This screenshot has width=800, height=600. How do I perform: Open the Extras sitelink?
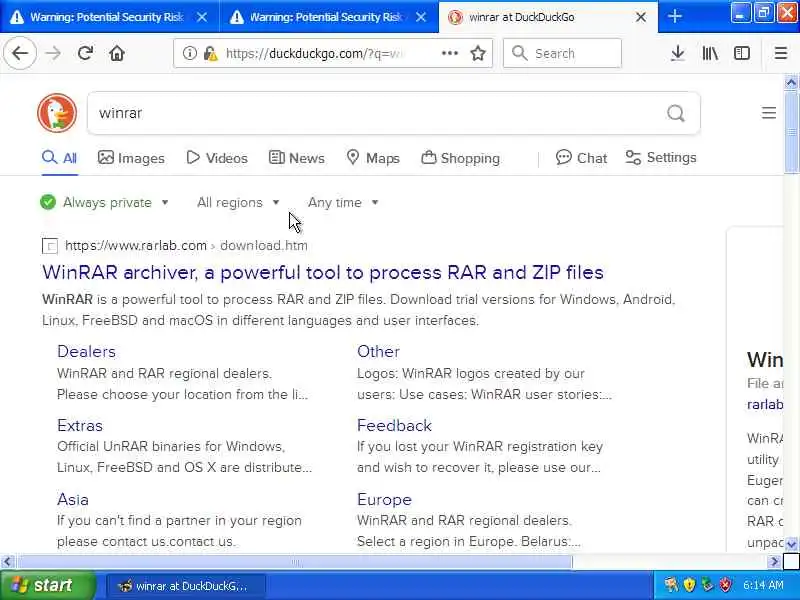point(80,426)
